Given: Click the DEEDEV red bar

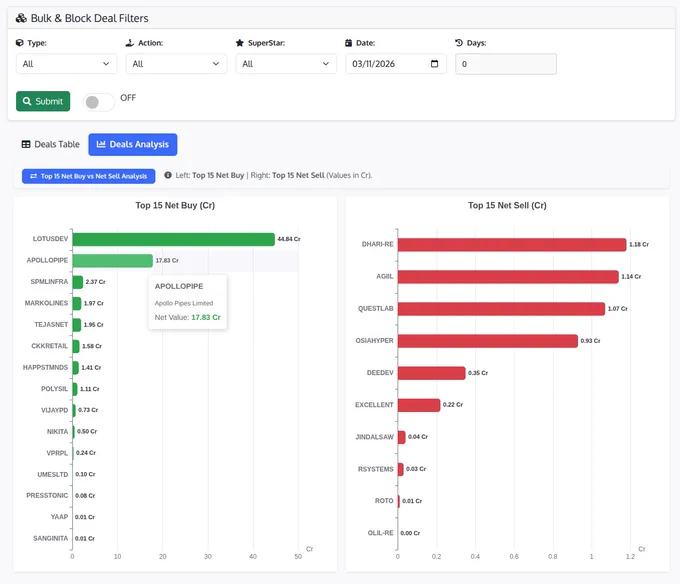Looking at the screenshot, I should 432,373.
